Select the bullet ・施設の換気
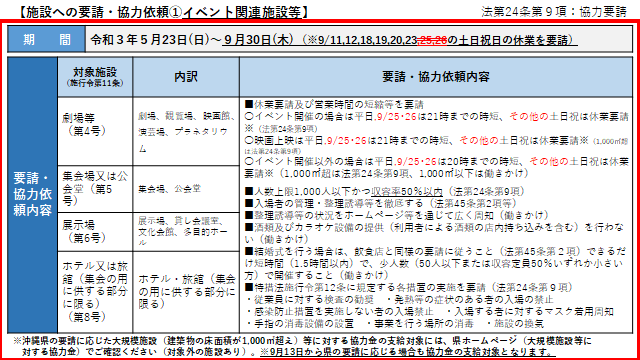The image size is (640, 360). (514, 324)
